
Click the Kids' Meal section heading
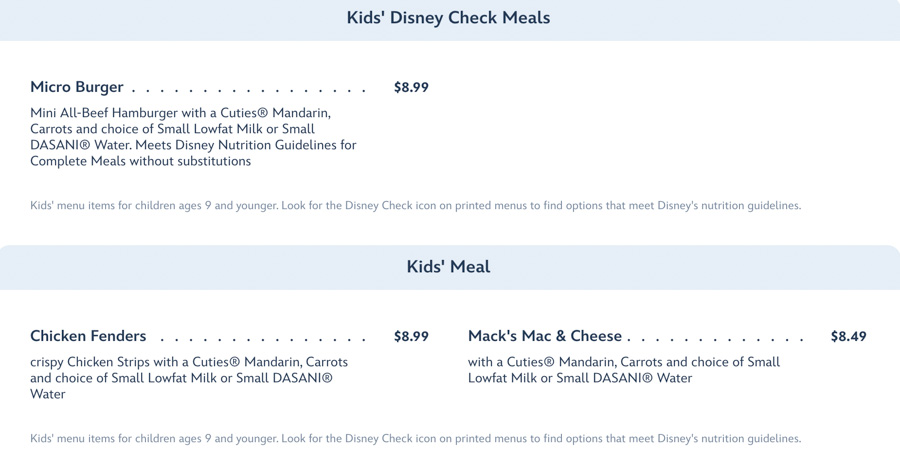448,267
